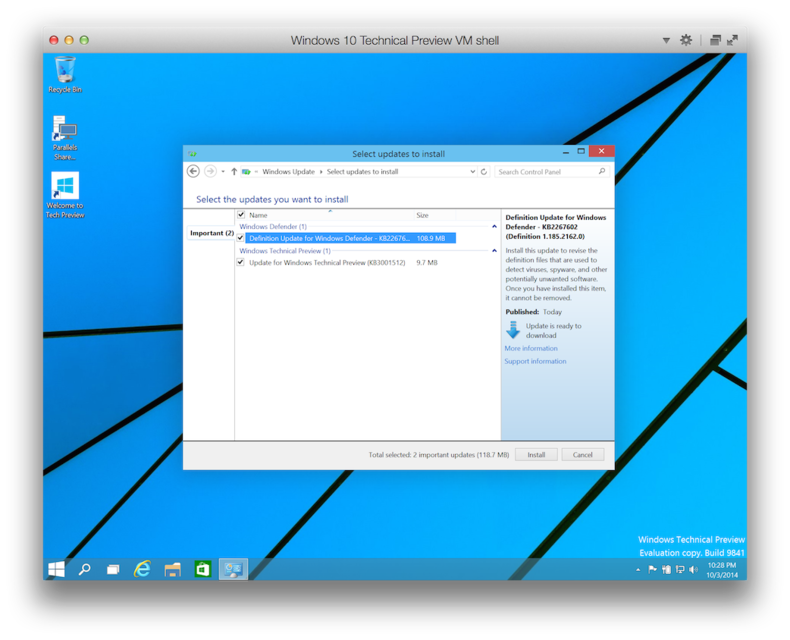Open recent locations dropdown arrow
Viewport: 790px width, 640px height.
coord(223,172)
